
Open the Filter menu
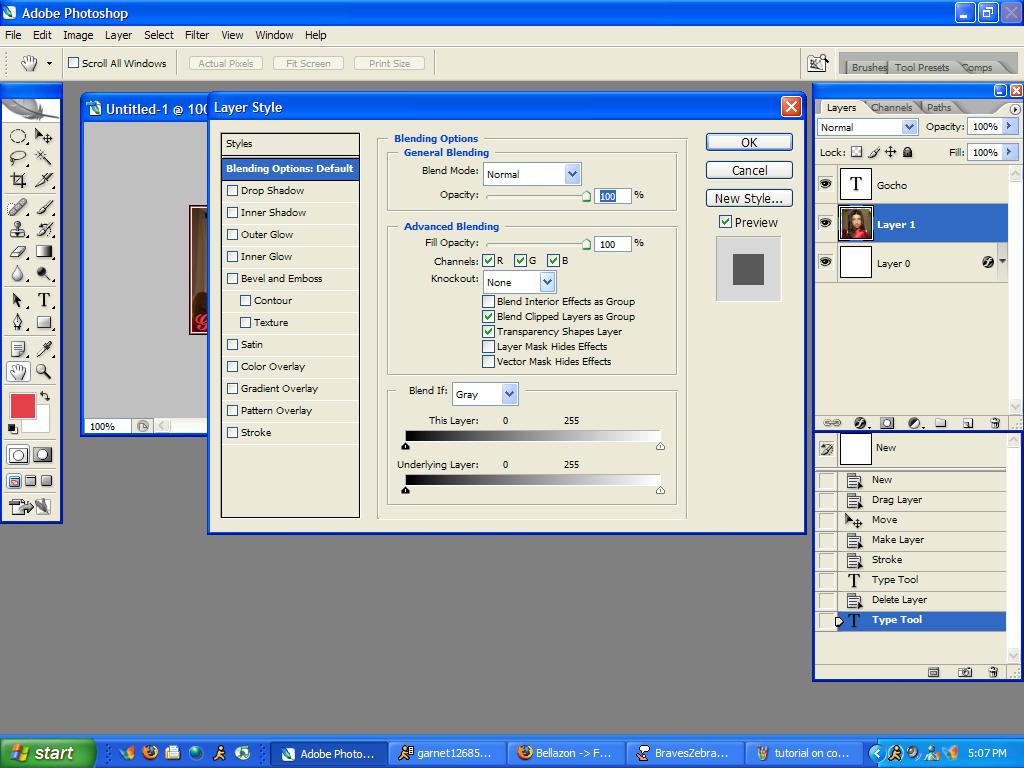tap(197, 35)
